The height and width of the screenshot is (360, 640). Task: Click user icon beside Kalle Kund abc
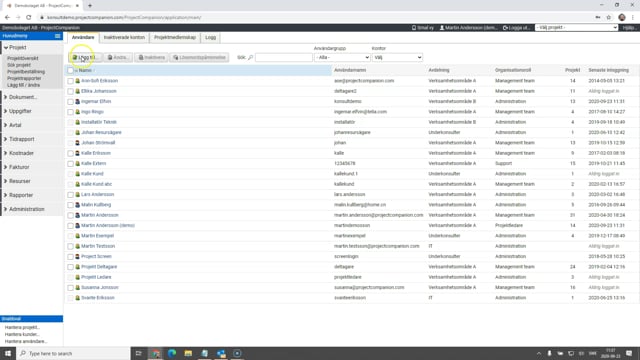[78, 184]
